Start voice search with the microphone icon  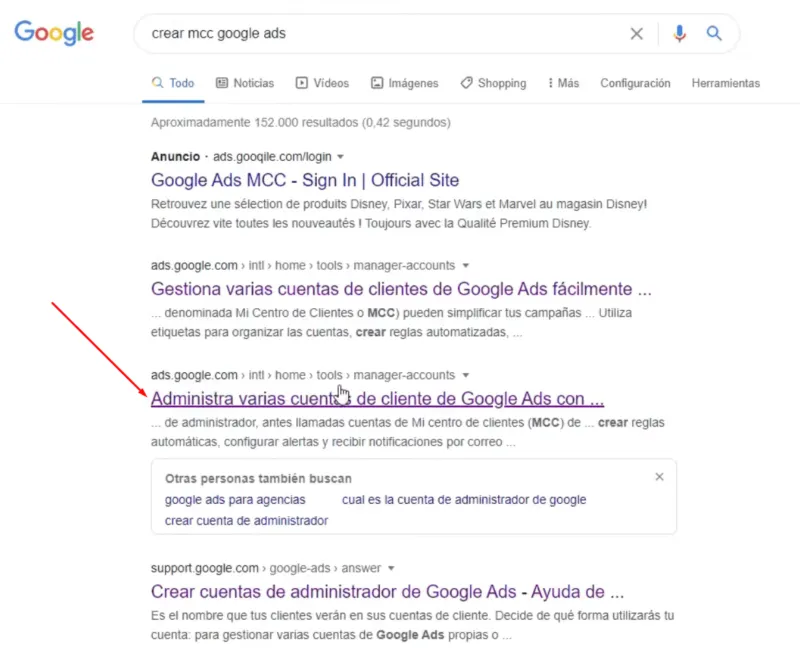679,34
